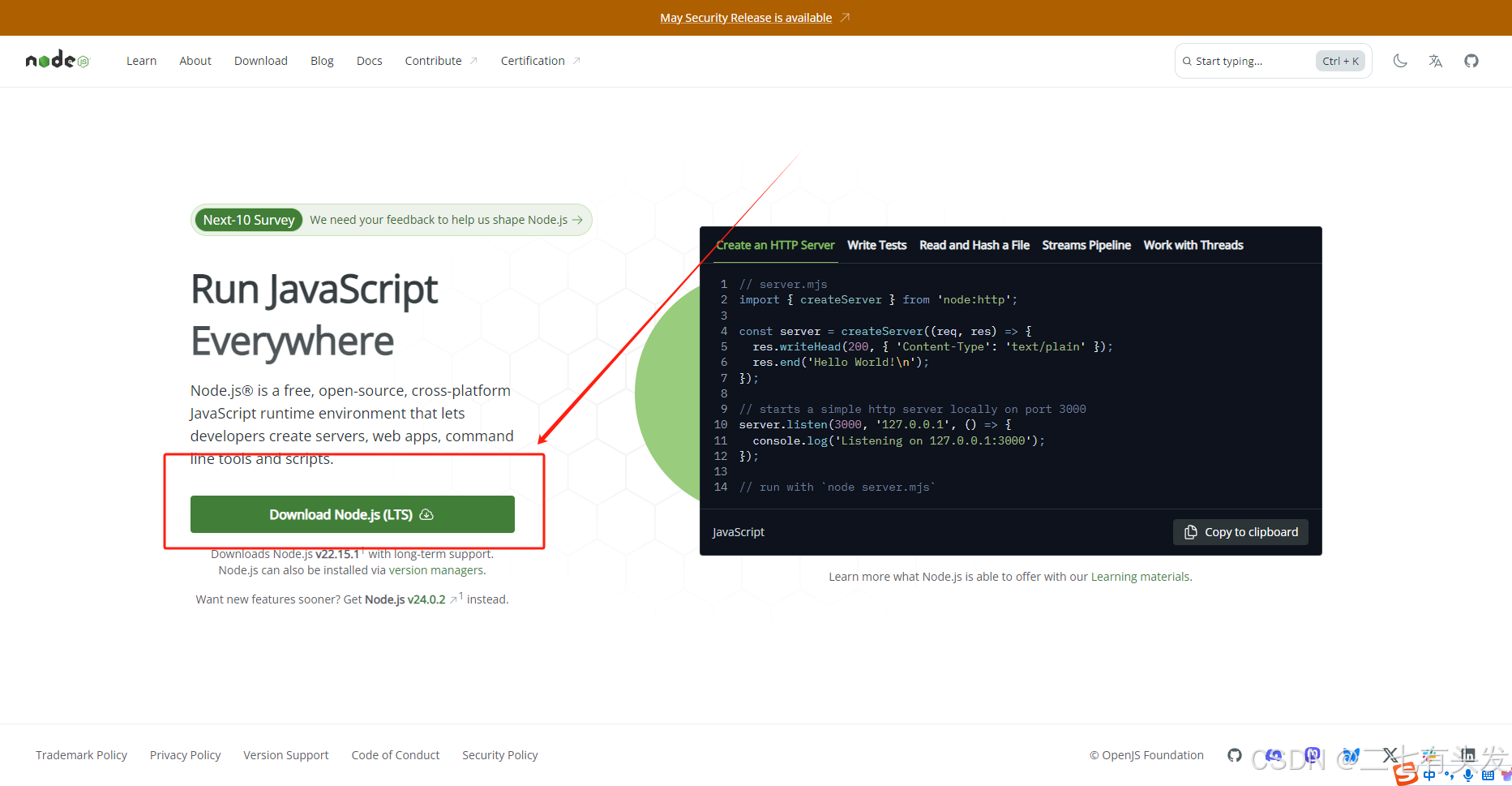Open the Code of Conduct footer link
The width and height of the screenshot is (1512, 786).
point(396,755)
